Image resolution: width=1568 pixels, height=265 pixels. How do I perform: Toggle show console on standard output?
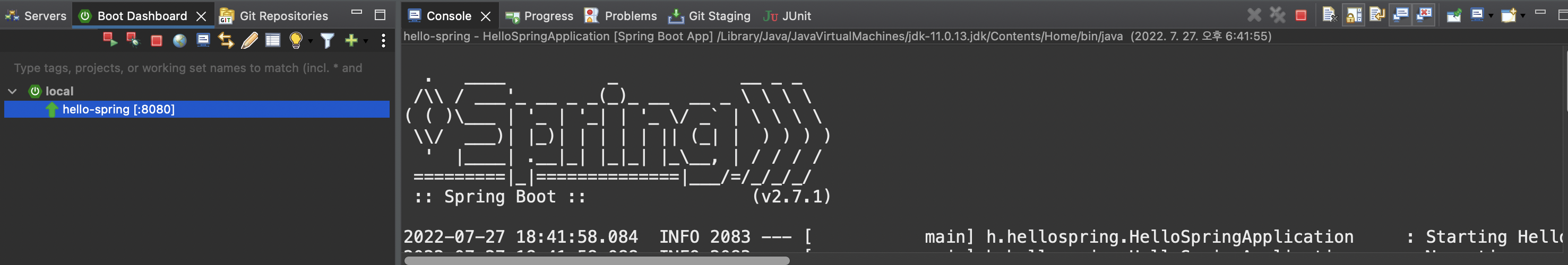pos(1401,15)
